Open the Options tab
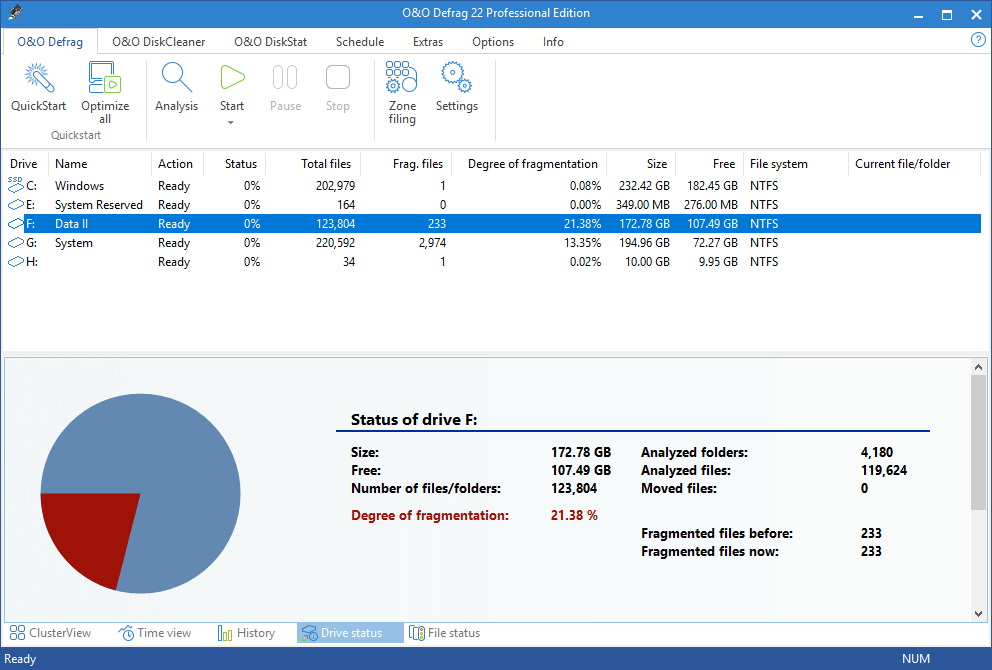The height and width of the screenshot is (670, 992). click(x=493, y=42)
